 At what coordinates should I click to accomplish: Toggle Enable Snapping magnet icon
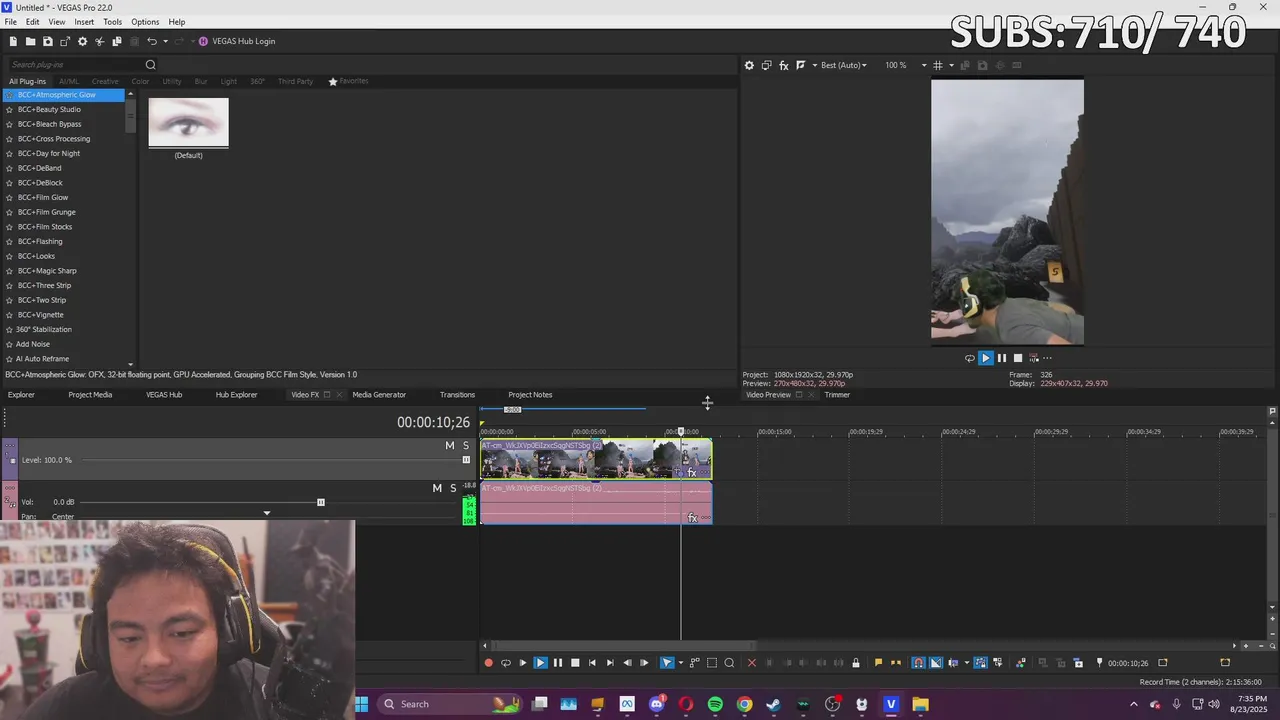coord(918,663)
